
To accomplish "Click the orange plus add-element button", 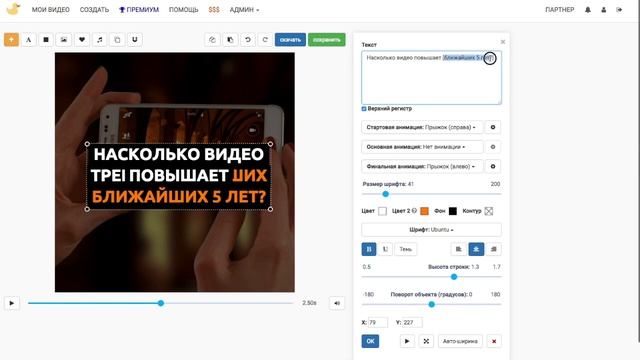I will pos(11,40).
